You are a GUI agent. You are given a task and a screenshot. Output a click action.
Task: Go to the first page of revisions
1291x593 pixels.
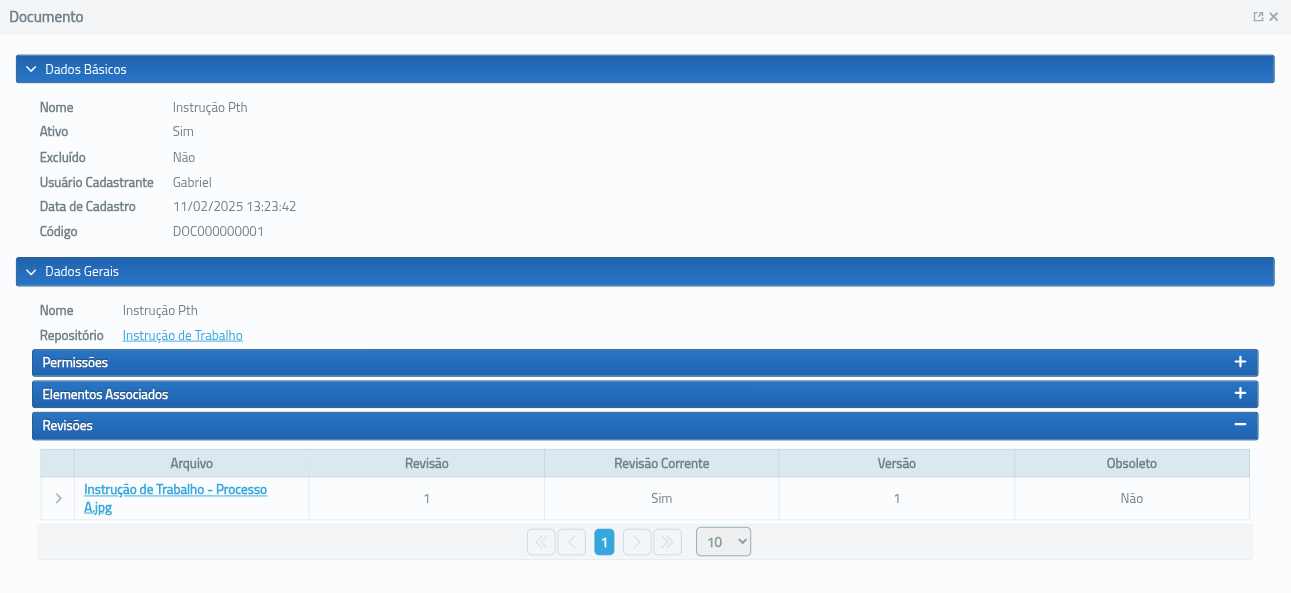click(x=541, y=542)
